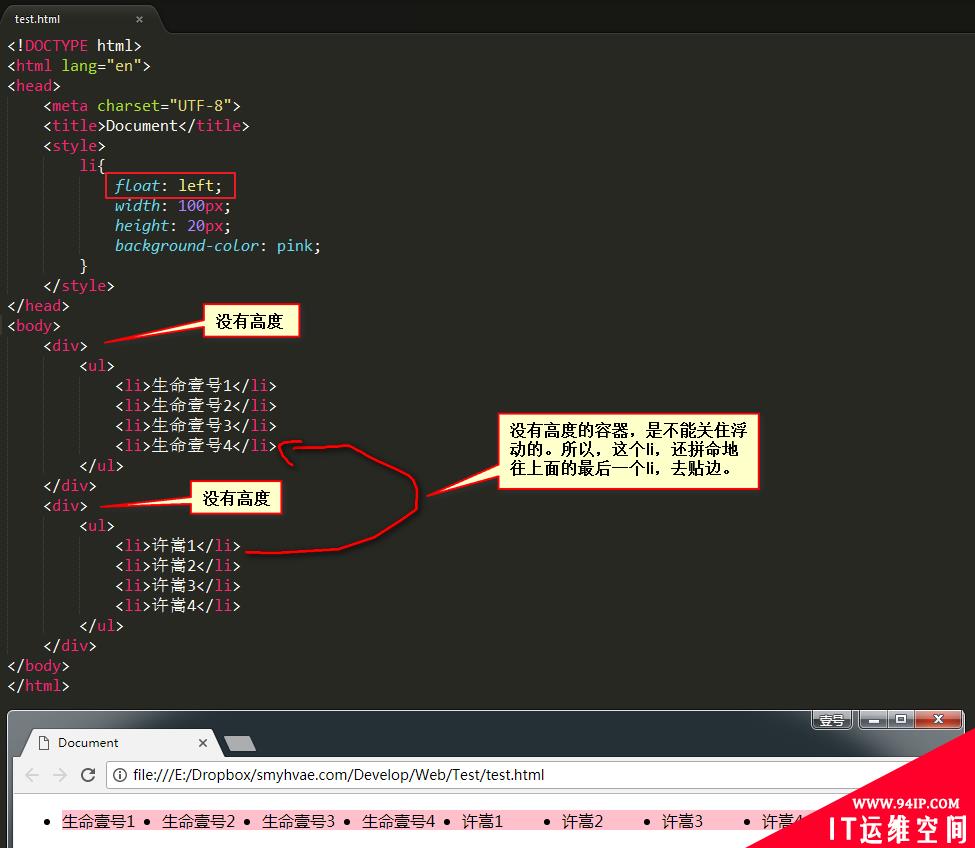The height and width of the screenshot is (848, 975).
Task: Click the <title>Document</title> line
Action: click(x=146, y=126)
